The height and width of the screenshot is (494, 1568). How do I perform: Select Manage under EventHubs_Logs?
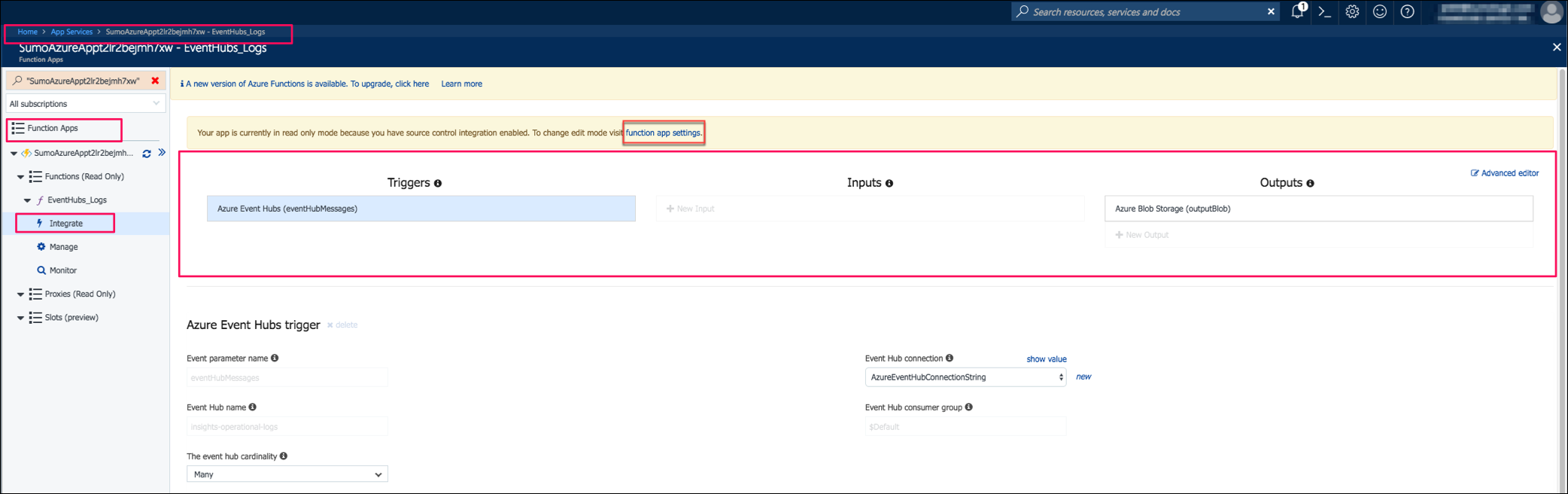pos(63,247)
